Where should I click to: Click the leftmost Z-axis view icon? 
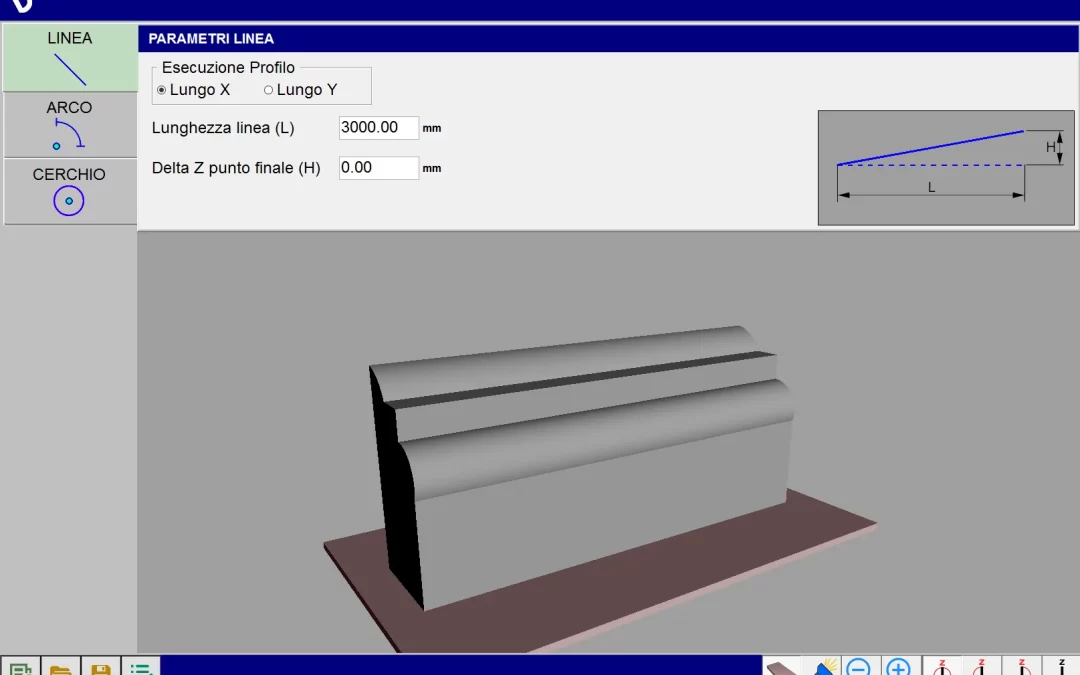pos(940,667)
